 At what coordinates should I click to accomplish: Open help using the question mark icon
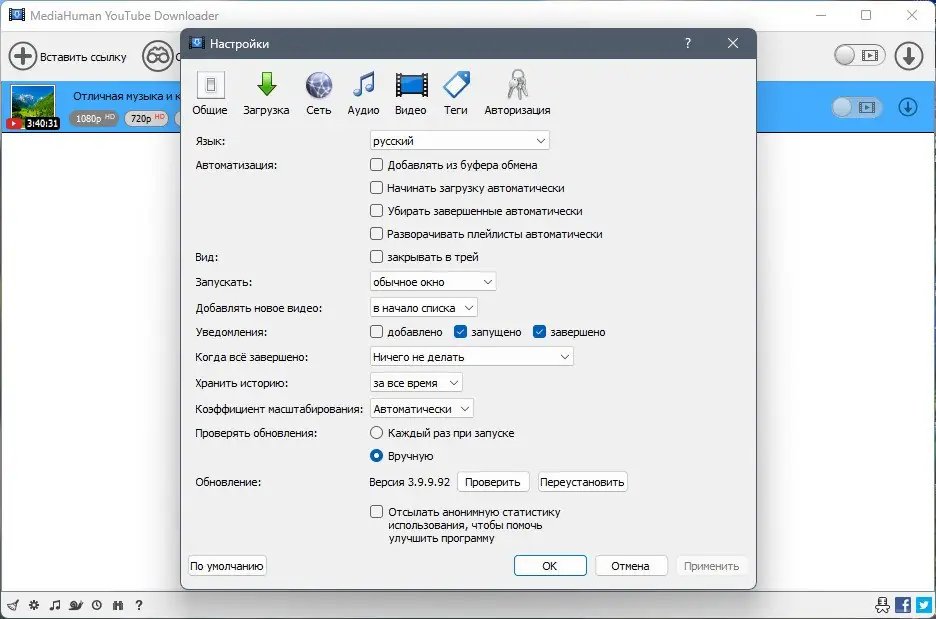[139, 605]
